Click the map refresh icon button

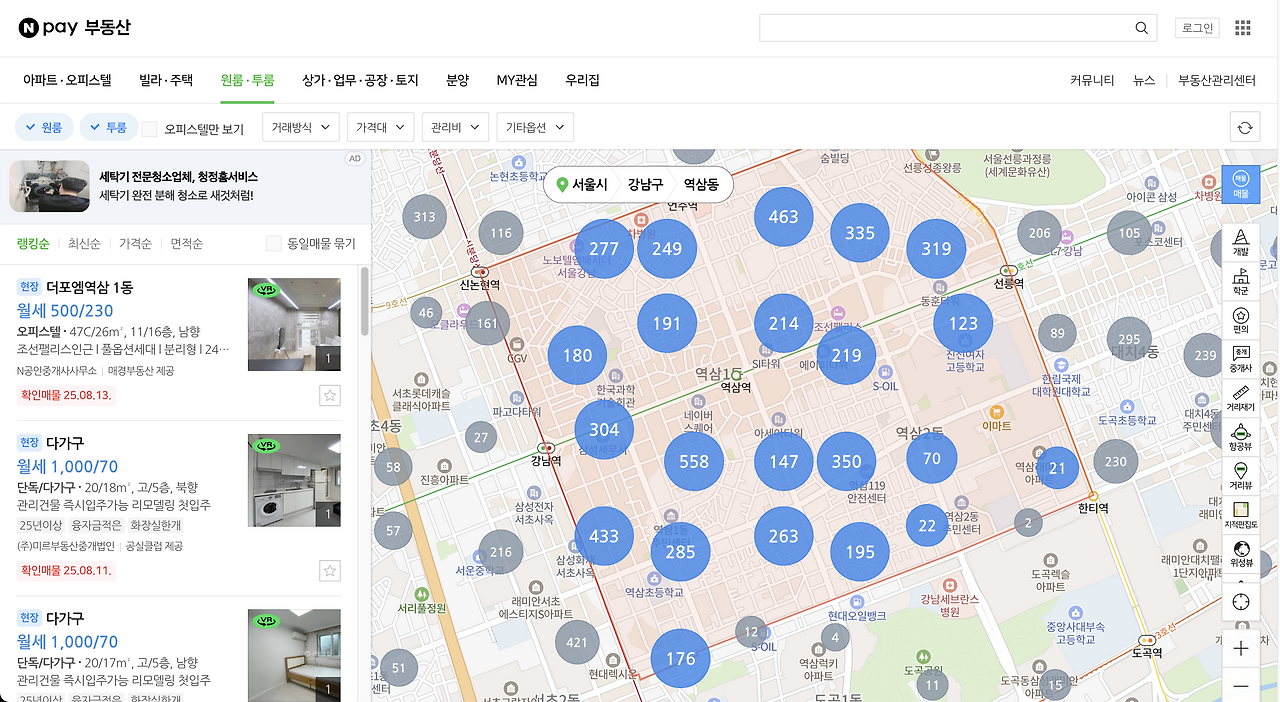(x=1245, y=127)
